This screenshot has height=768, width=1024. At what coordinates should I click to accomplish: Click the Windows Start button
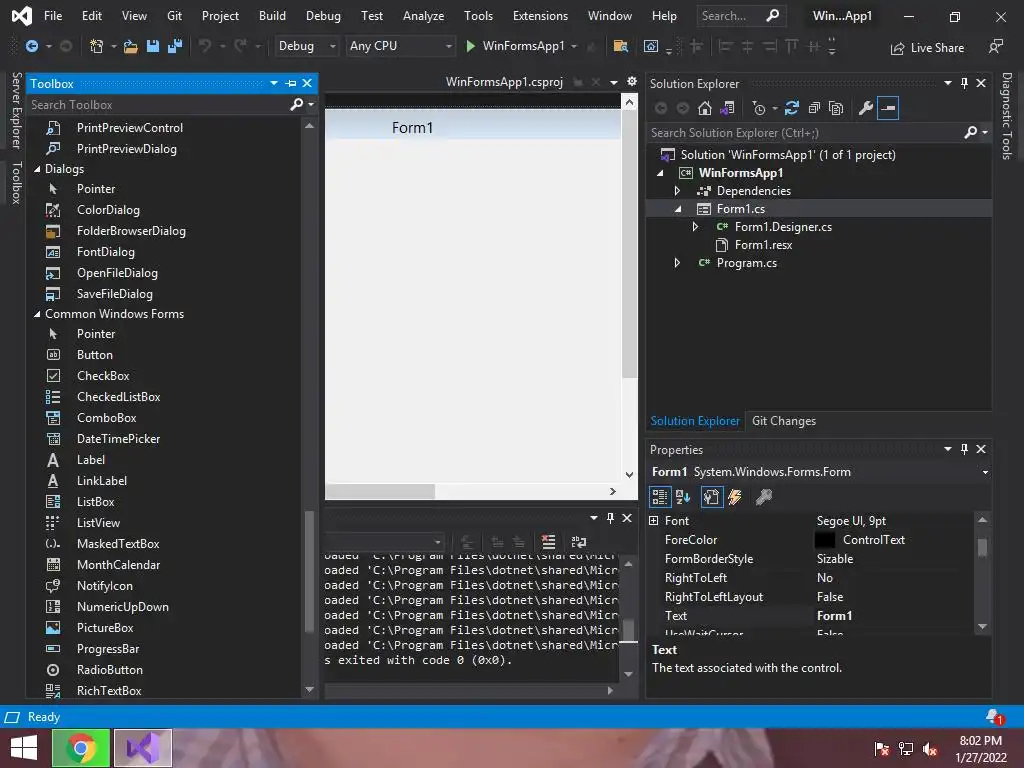23,748
